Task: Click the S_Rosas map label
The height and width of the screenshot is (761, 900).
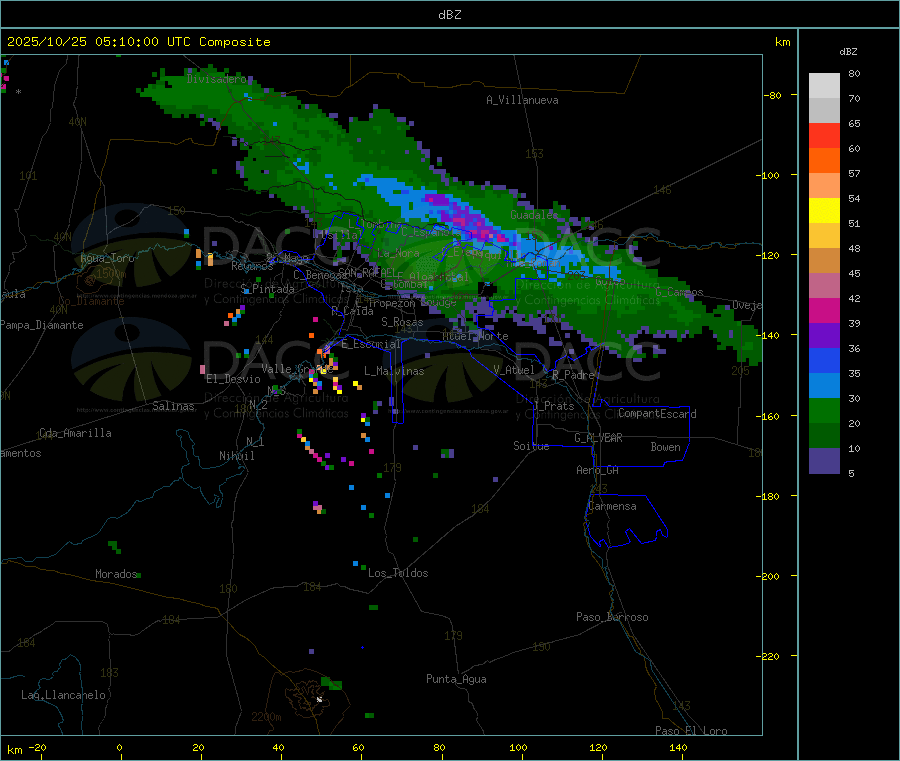Action: click(402, 322)
